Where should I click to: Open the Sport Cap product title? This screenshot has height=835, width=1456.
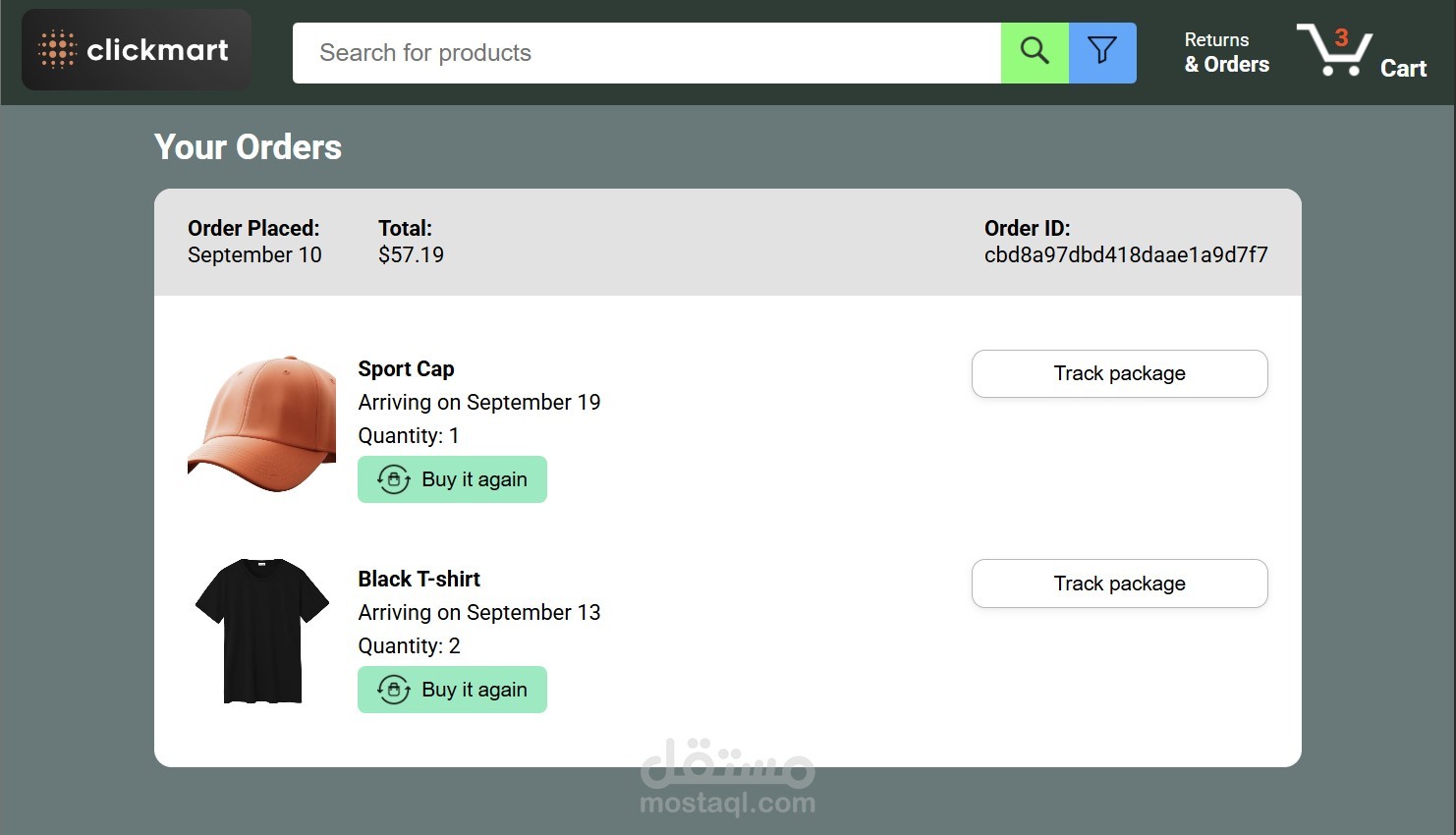tap(406, 369)
